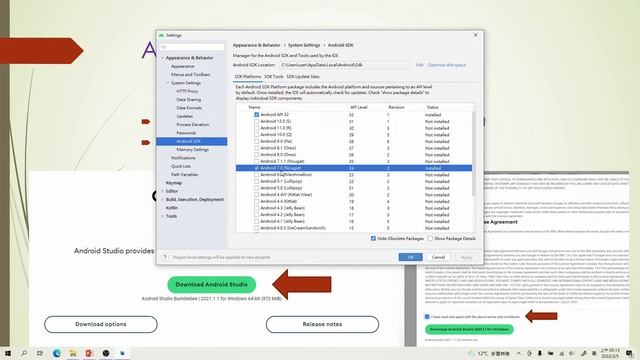Screen dimensions: 640x360
Task: Switch to PowerPoint on the taskbar
Action: coord(89,353)
